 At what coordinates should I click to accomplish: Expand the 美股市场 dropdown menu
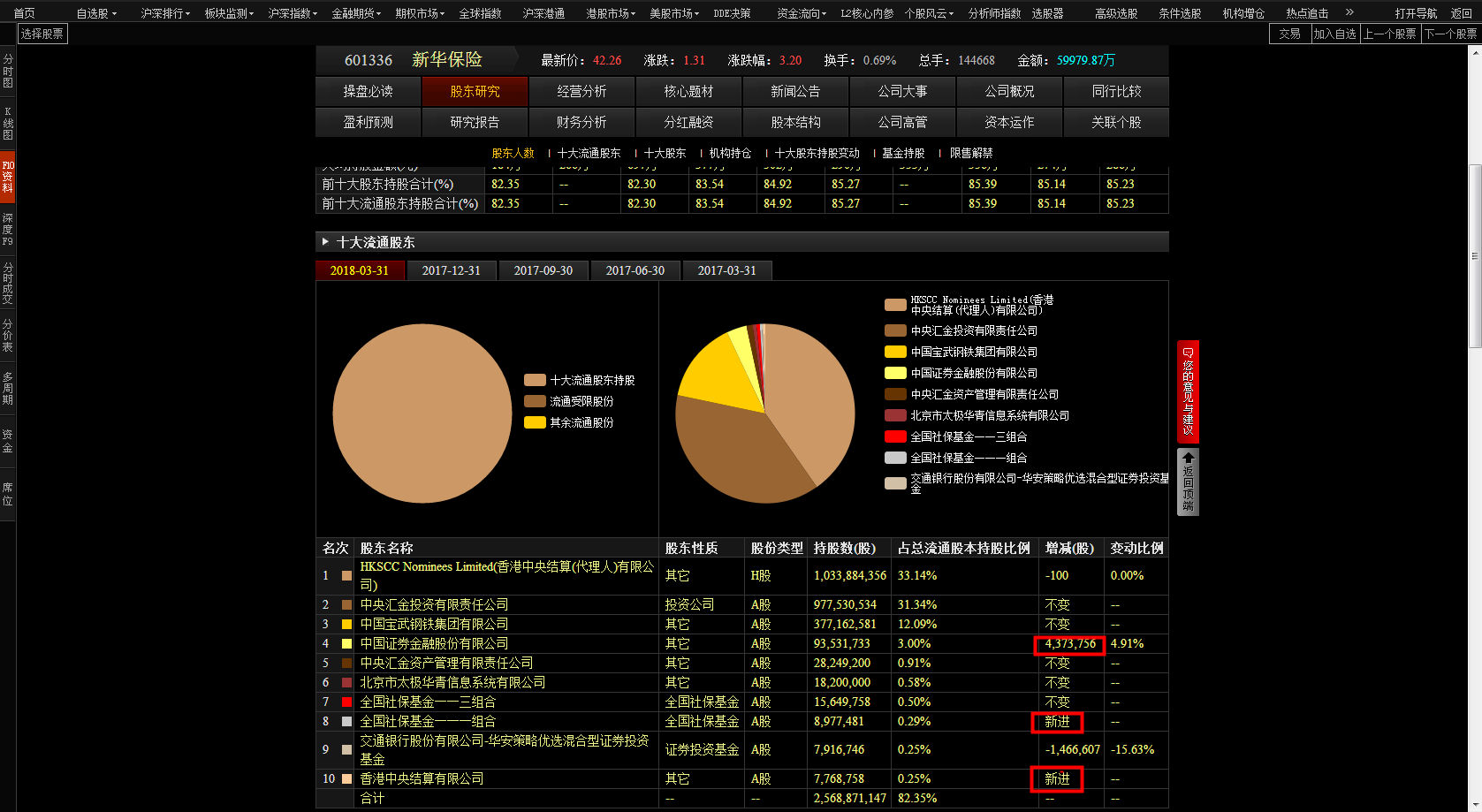pyautogui.click(x=674, y=13)
